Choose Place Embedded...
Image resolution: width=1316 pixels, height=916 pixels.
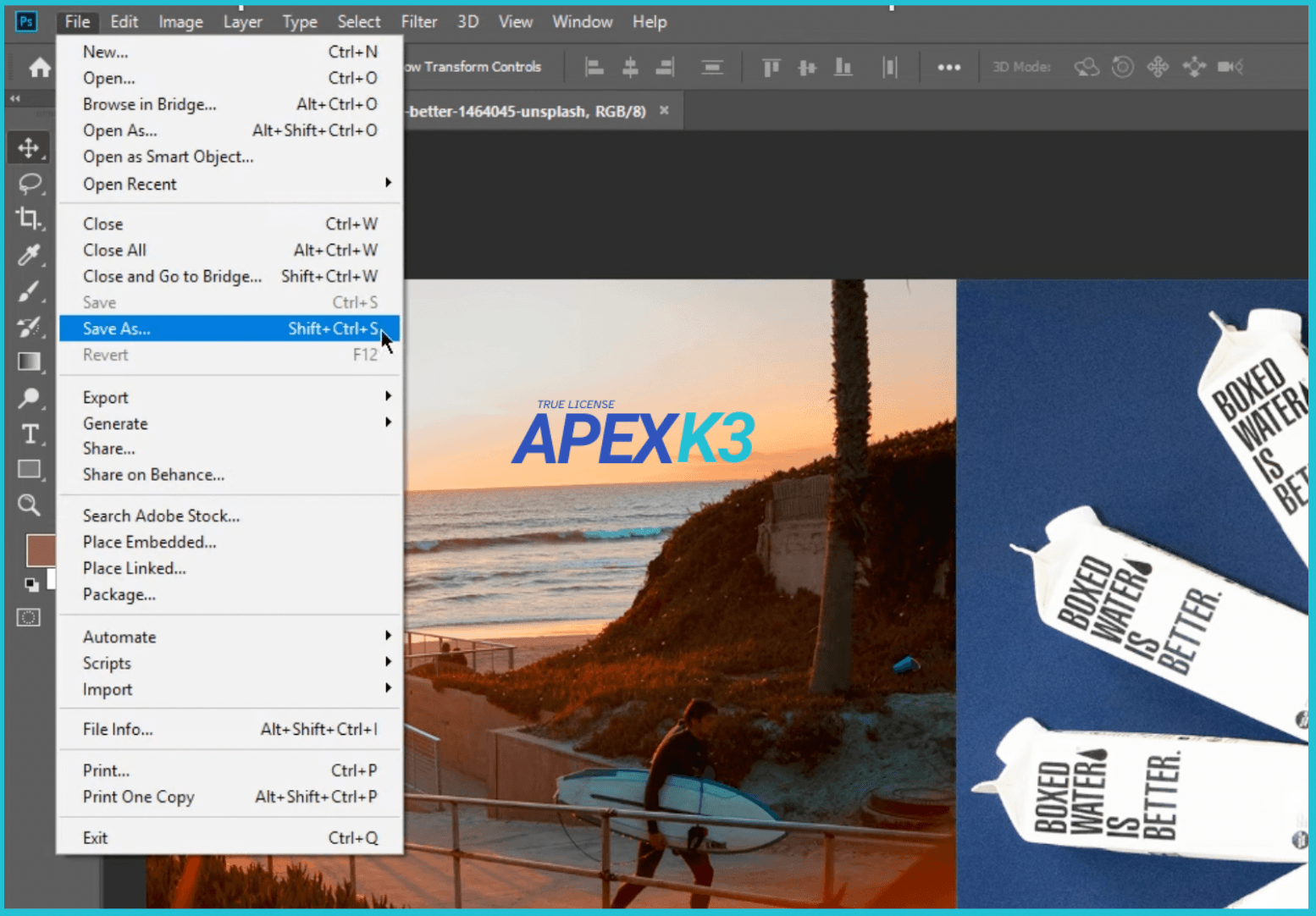point(229,542)
